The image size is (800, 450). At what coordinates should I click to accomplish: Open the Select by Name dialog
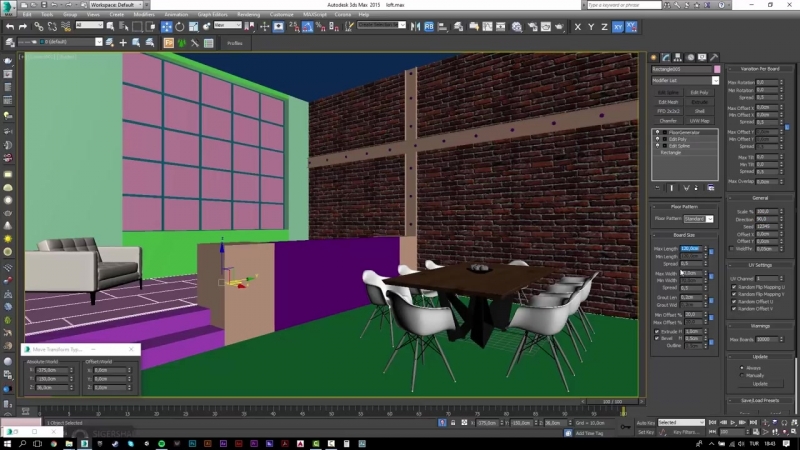pos(123,27)
